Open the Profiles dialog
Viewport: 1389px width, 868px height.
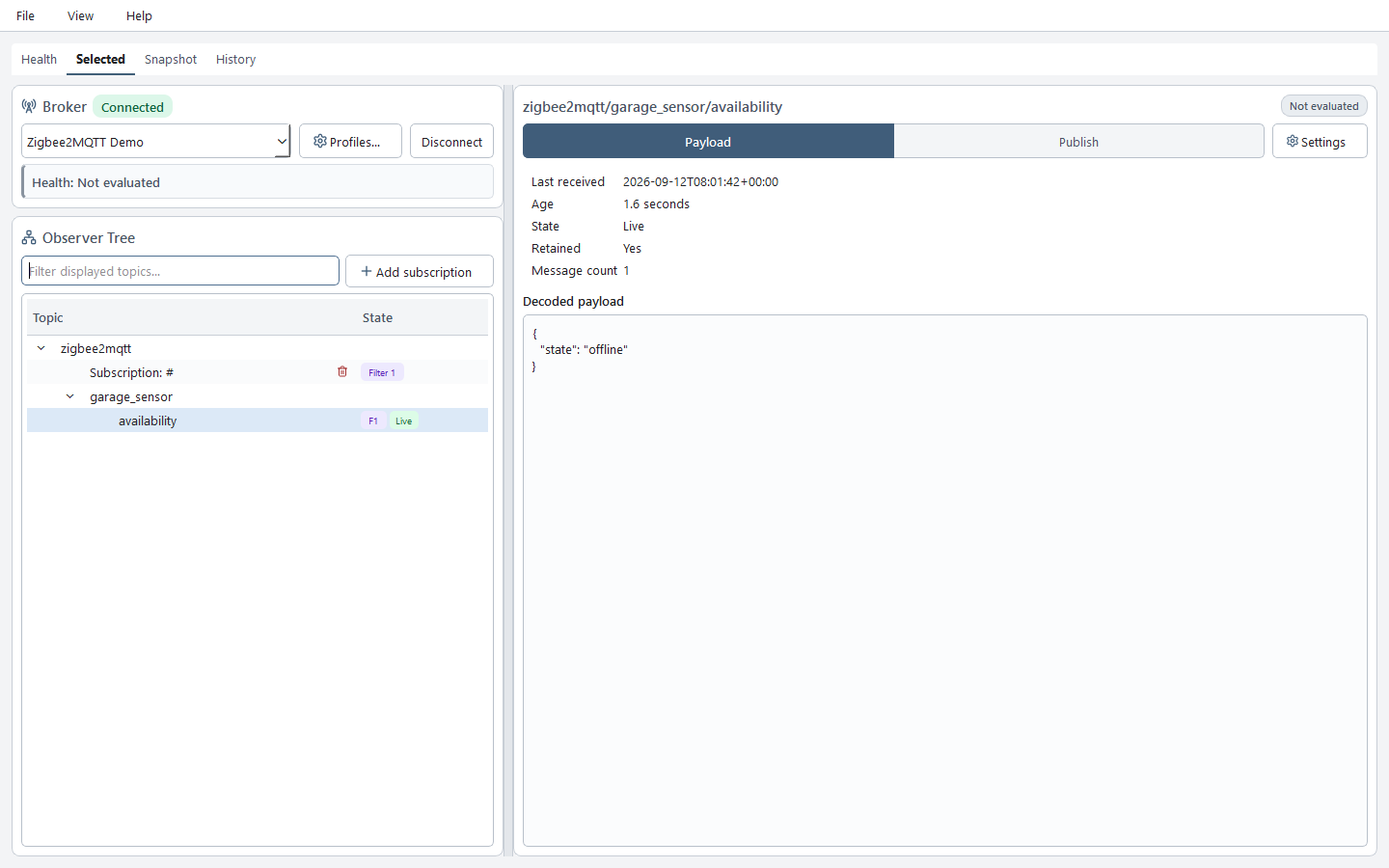tap(350, 141)
